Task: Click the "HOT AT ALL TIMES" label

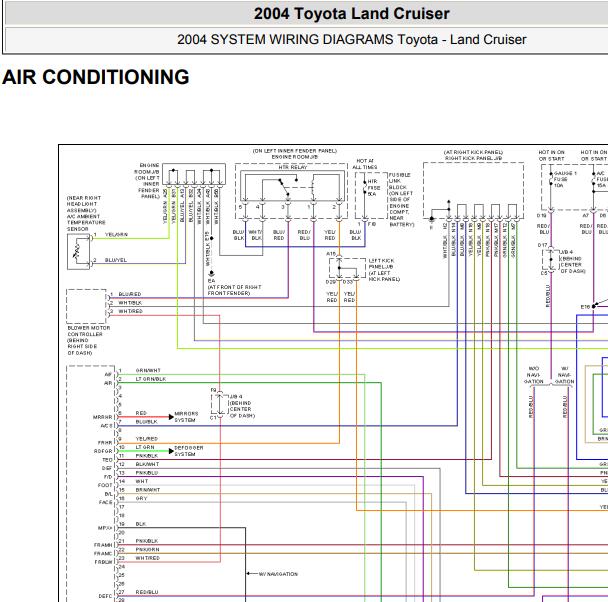Action: pos(364,164)
